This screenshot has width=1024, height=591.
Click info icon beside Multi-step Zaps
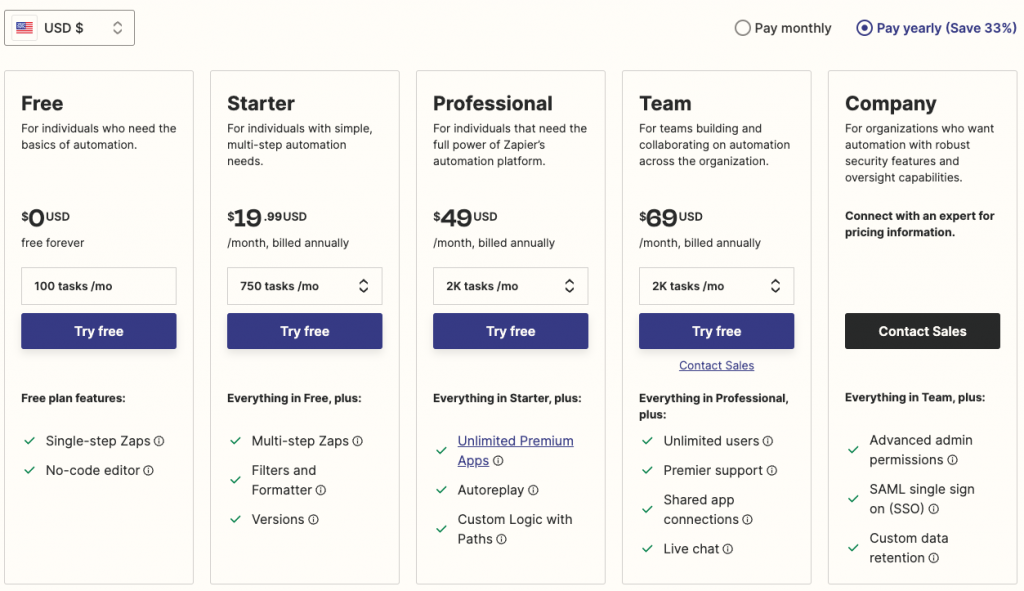pyautogui.click(x=358, y=441)
